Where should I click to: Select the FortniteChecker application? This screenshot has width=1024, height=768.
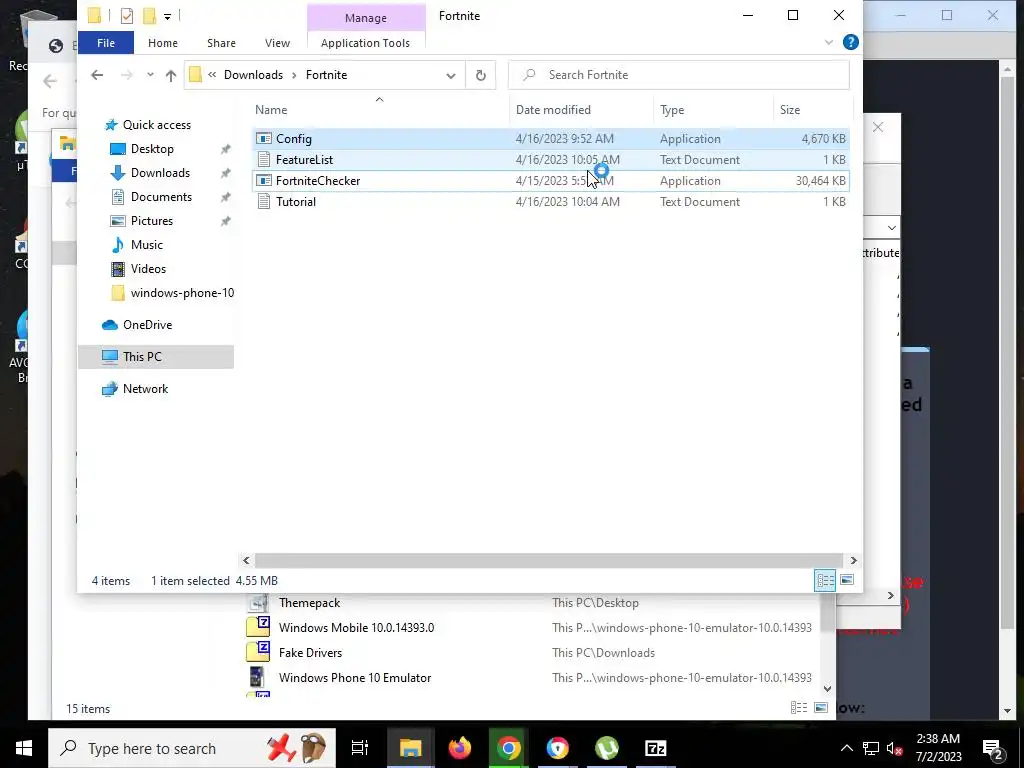(551, 181)
